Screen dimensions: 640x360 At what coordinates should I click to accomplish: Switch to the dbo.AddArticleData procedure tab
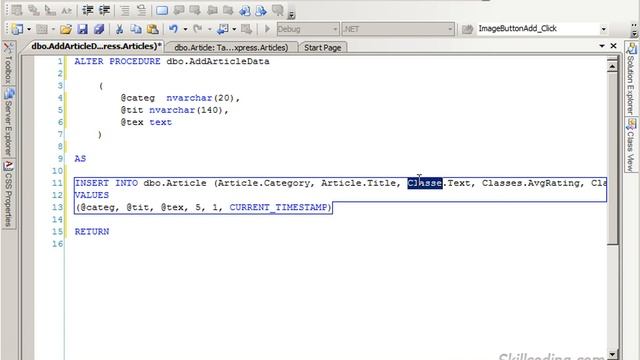click(96, 47)
